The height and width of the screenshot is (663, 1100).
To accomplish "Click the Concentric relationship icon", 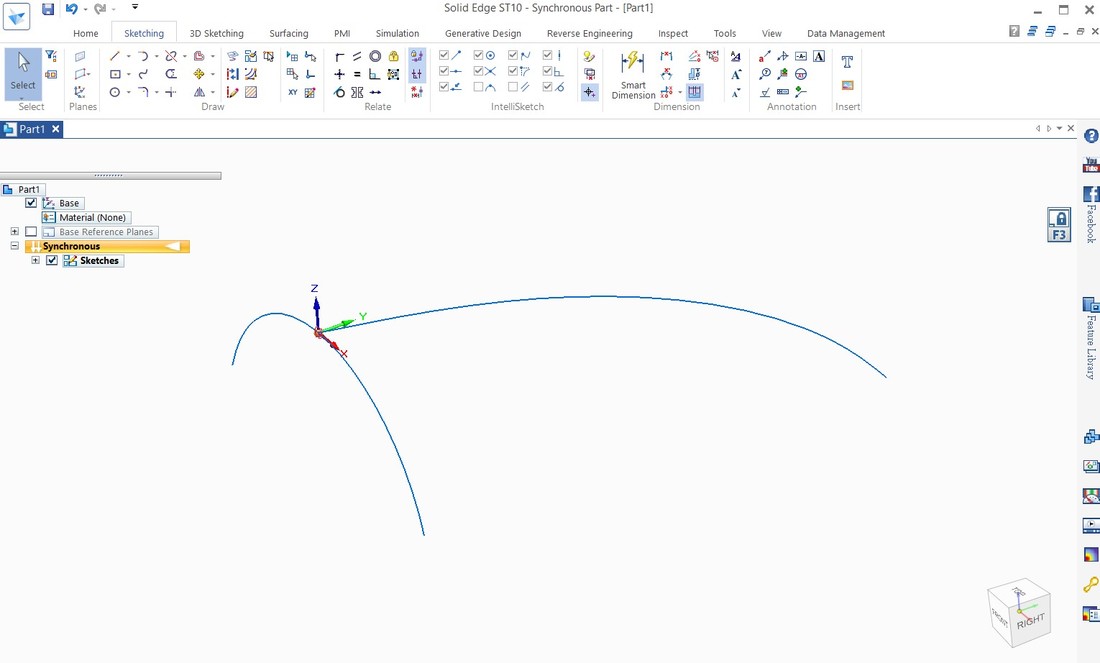I will [x=375, y=57].
